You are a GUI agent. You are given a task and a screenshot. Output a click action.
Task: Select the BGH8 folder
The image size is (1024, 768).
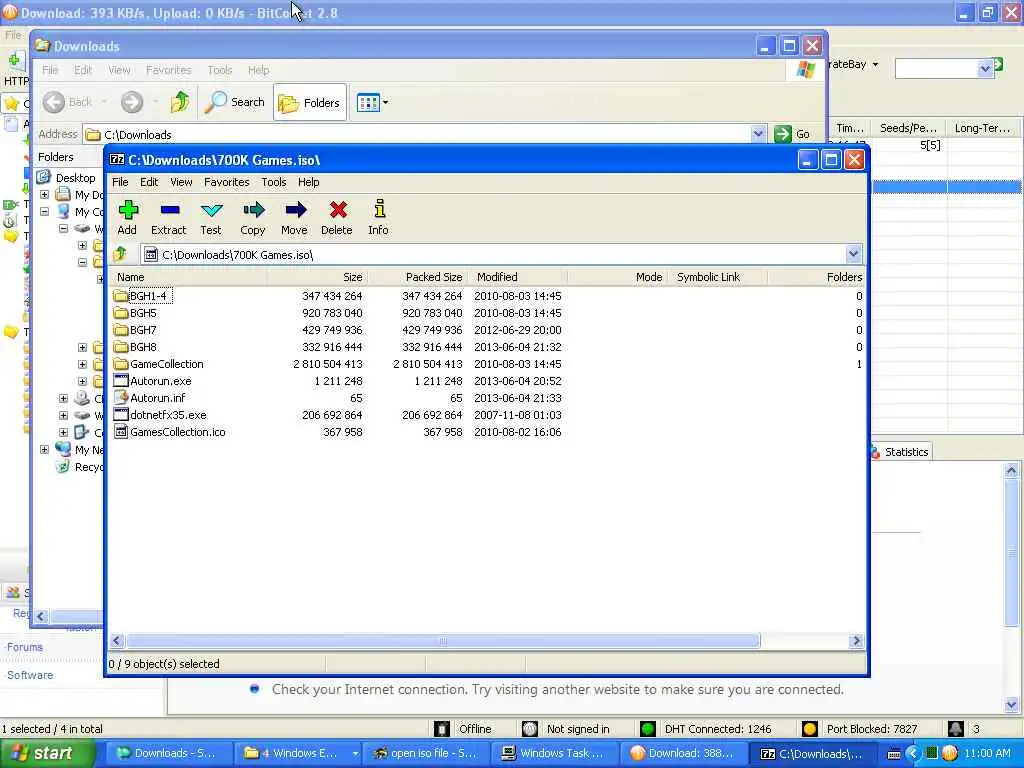click(142, 347)
